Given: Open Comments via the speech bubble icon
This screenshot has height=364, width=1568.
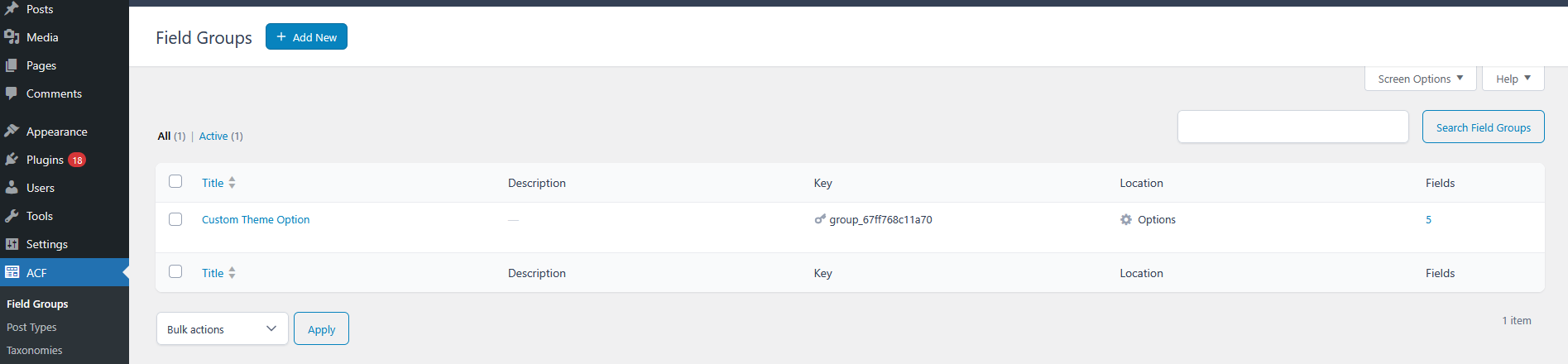Looking at the screenshot, I should point(12,93).
